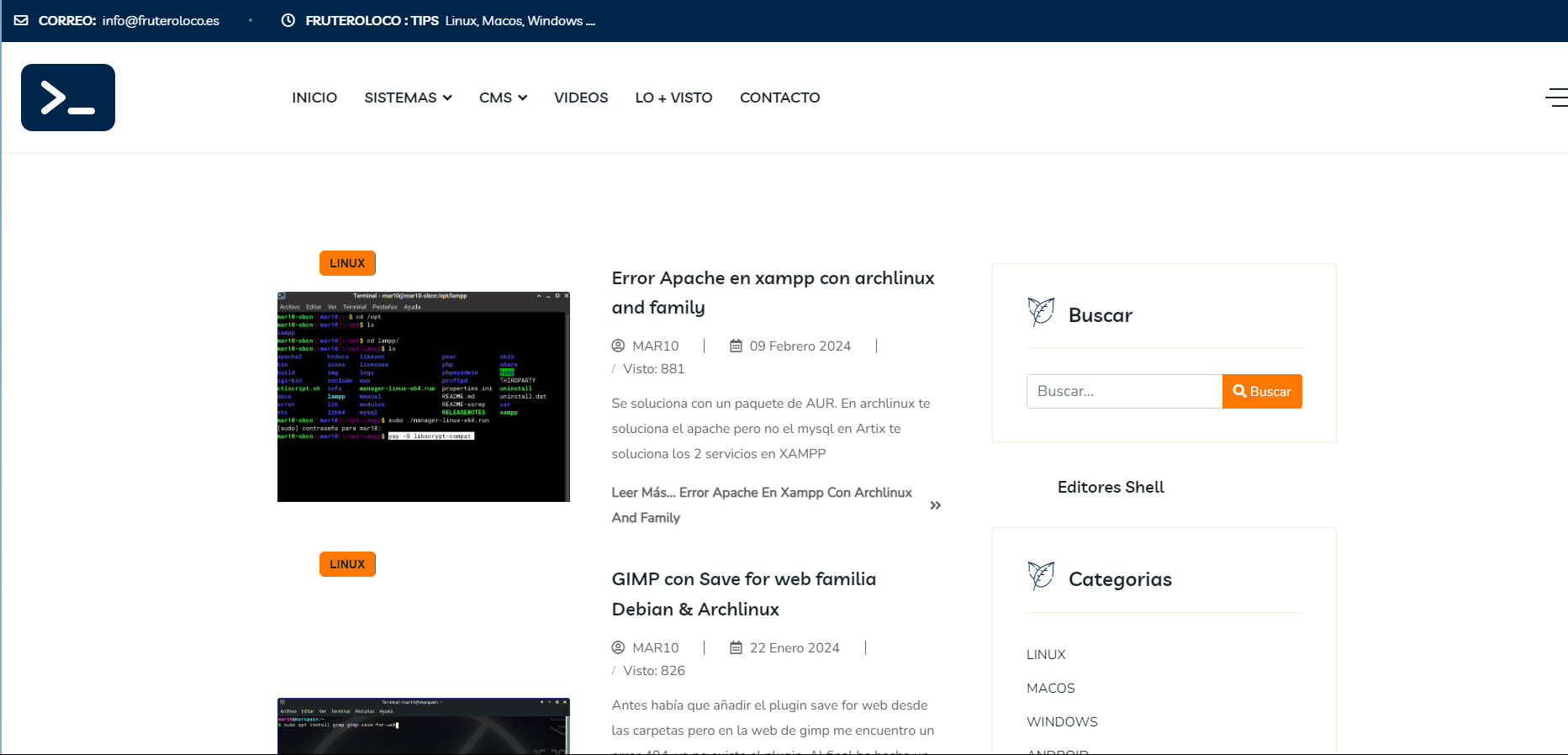The height and width of the screenshot is (755, 1568).
Task: Click the info@fruteroloco.es email link
Action: coord(161,20)
